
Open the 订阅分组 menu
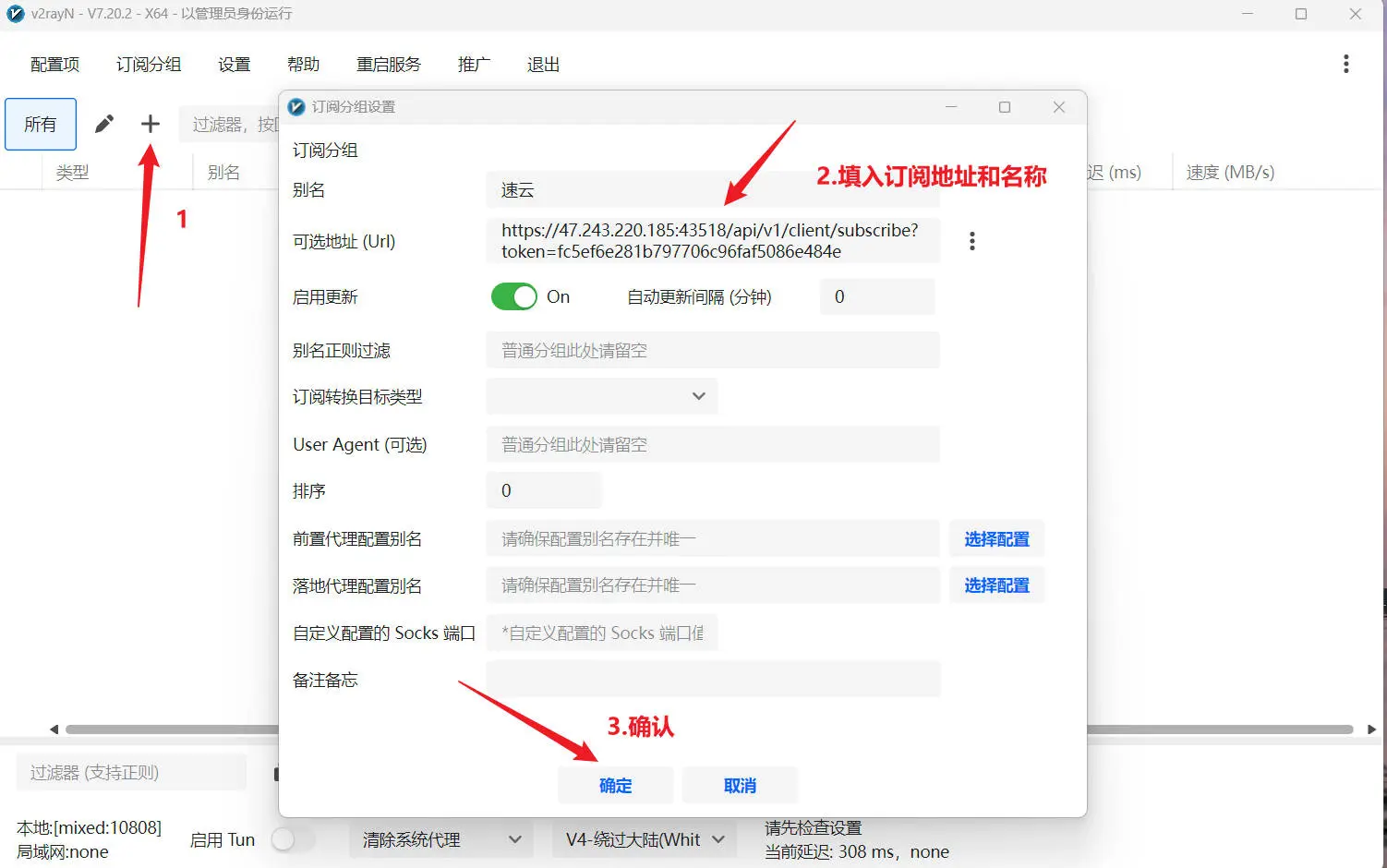(148, 64)
